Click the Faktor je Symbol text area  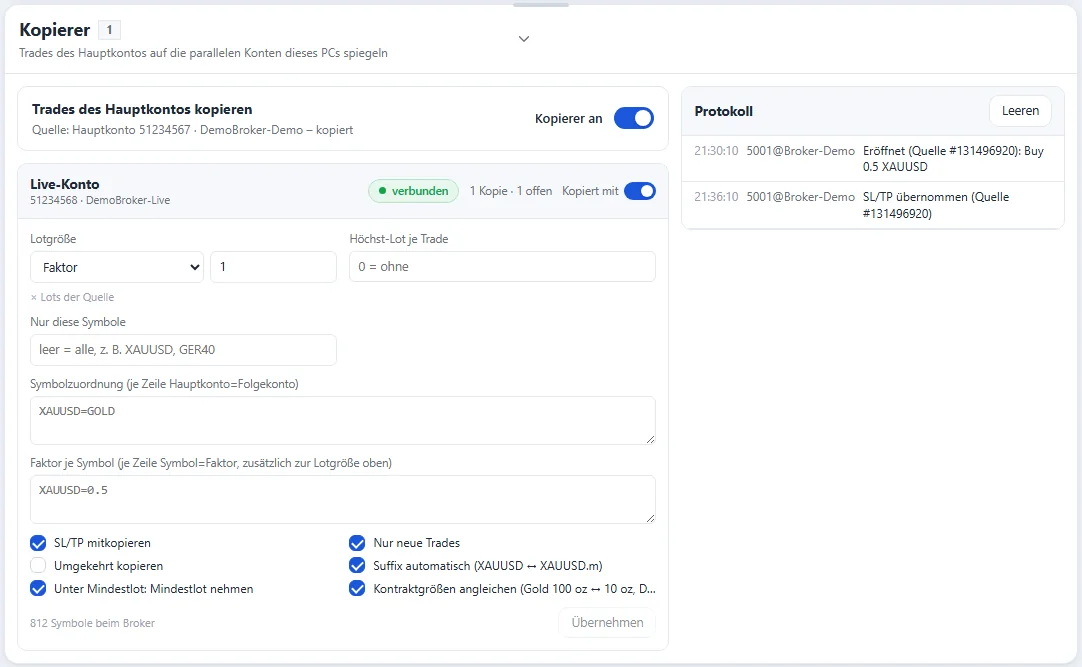pos(343,499)
